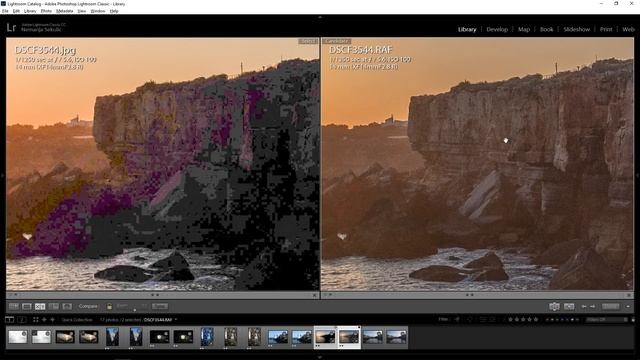
Task: Collapse the bottom filmstrip panel arrow
Action: pos(320,357)
